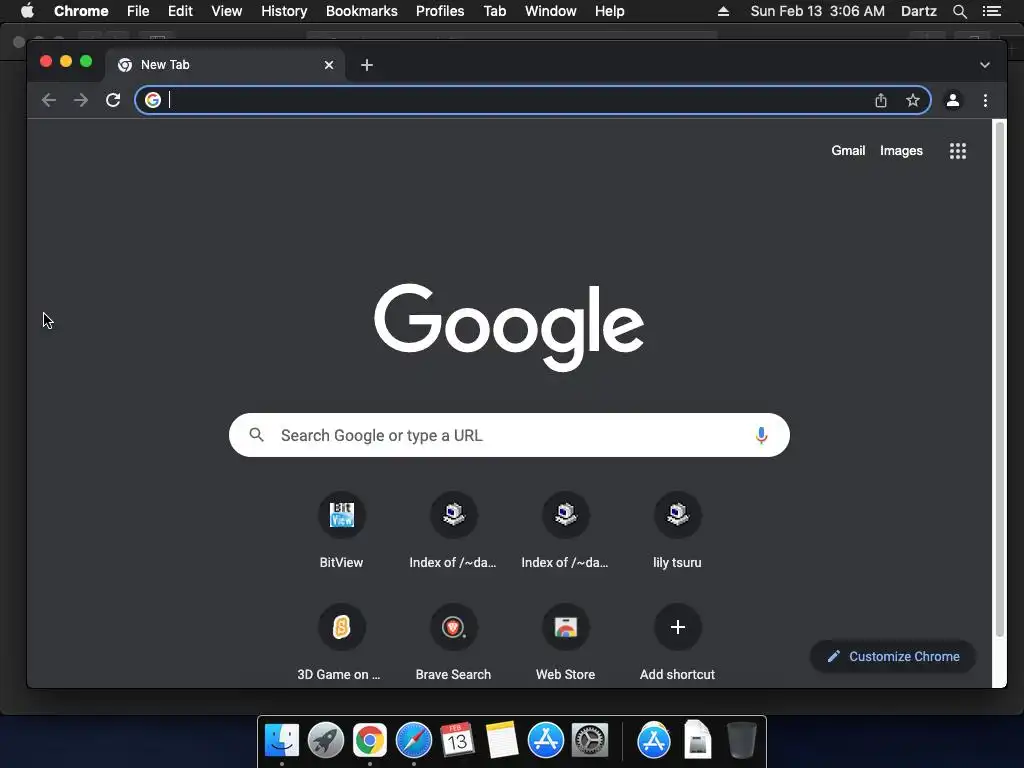Open the lily tsuru shortcut

coord(677,515)
